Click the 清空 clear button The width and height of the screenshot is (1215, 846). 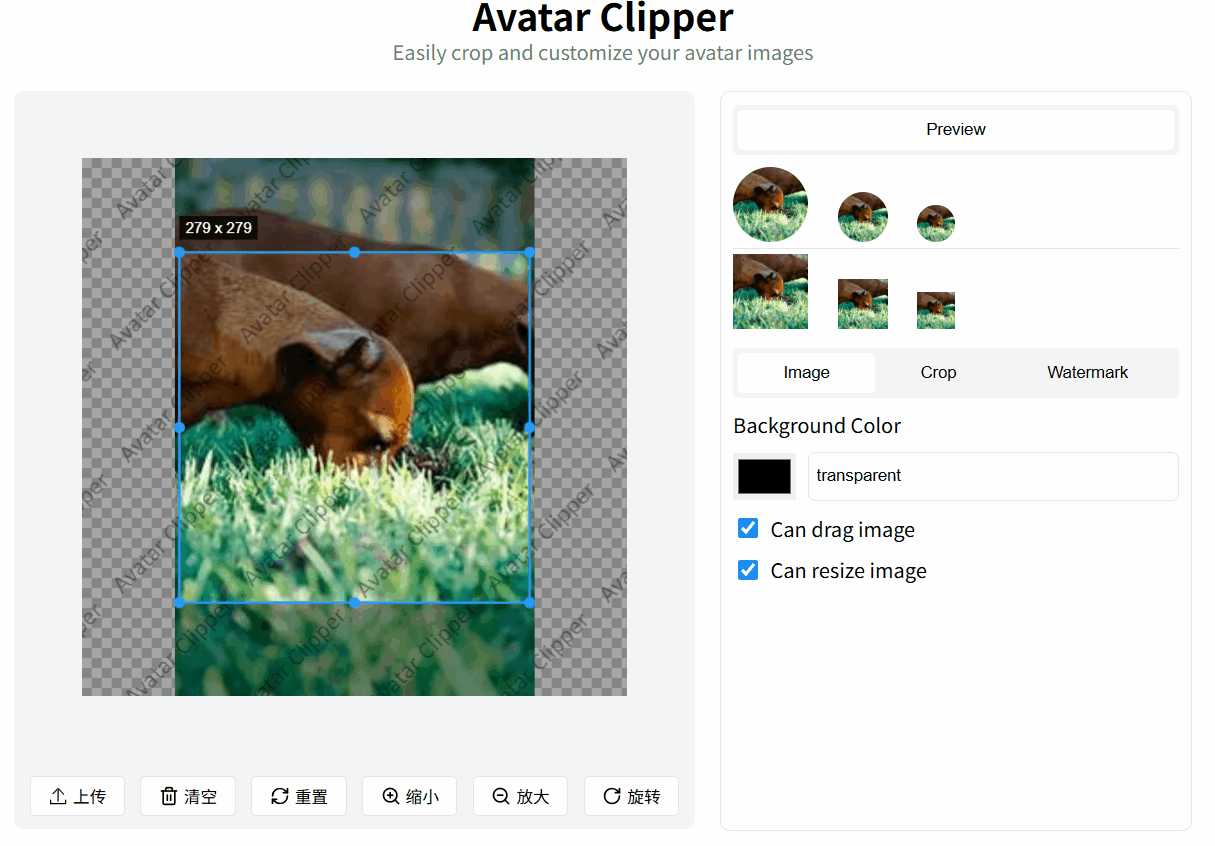188,796
